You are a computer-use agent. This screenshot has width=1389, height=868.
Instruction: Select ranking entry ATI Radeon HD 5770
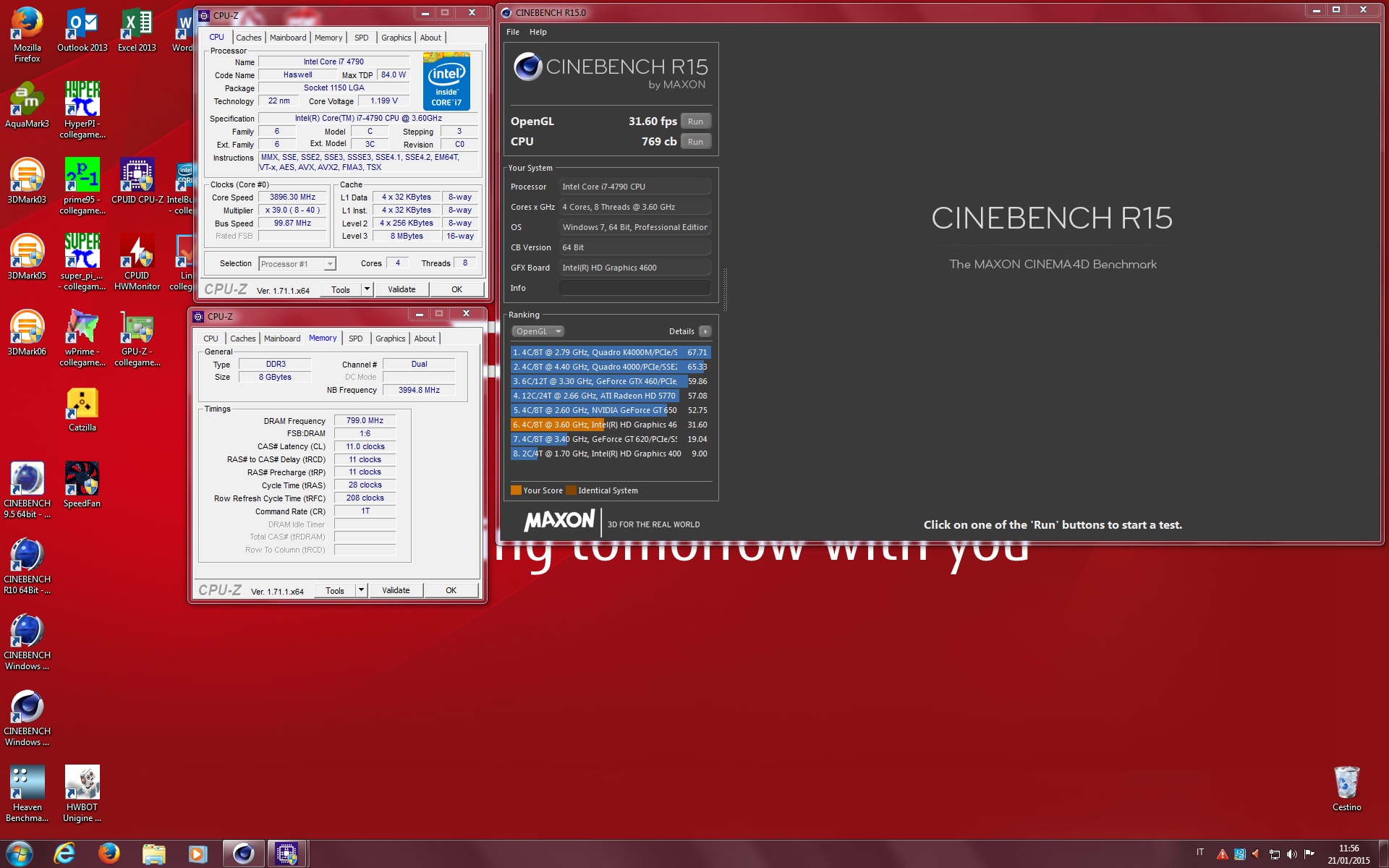click(610, 396)
